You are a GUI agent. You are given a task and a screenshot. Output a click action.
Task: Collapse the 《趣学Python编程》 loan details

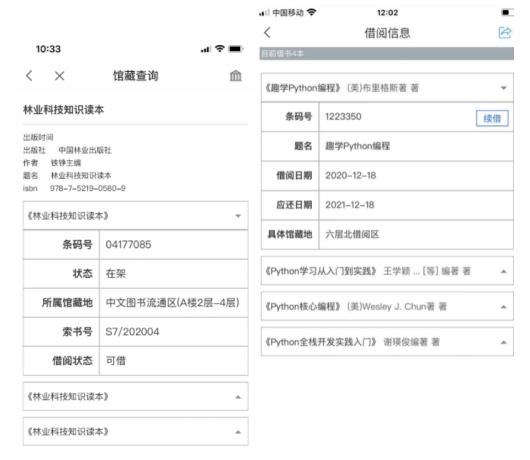tap(387, 88)
